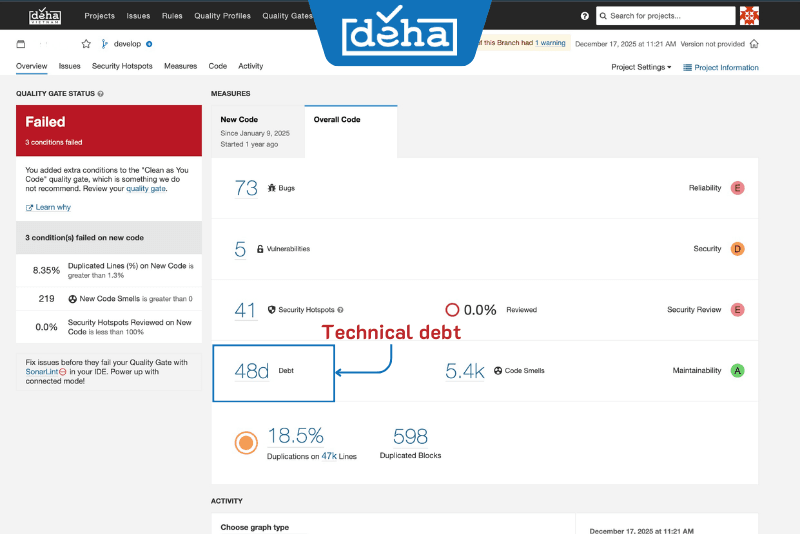Click the orange duplications indicator circle
Screen dimensions: 800x534
pyautogui.click(x=245, y=443)
